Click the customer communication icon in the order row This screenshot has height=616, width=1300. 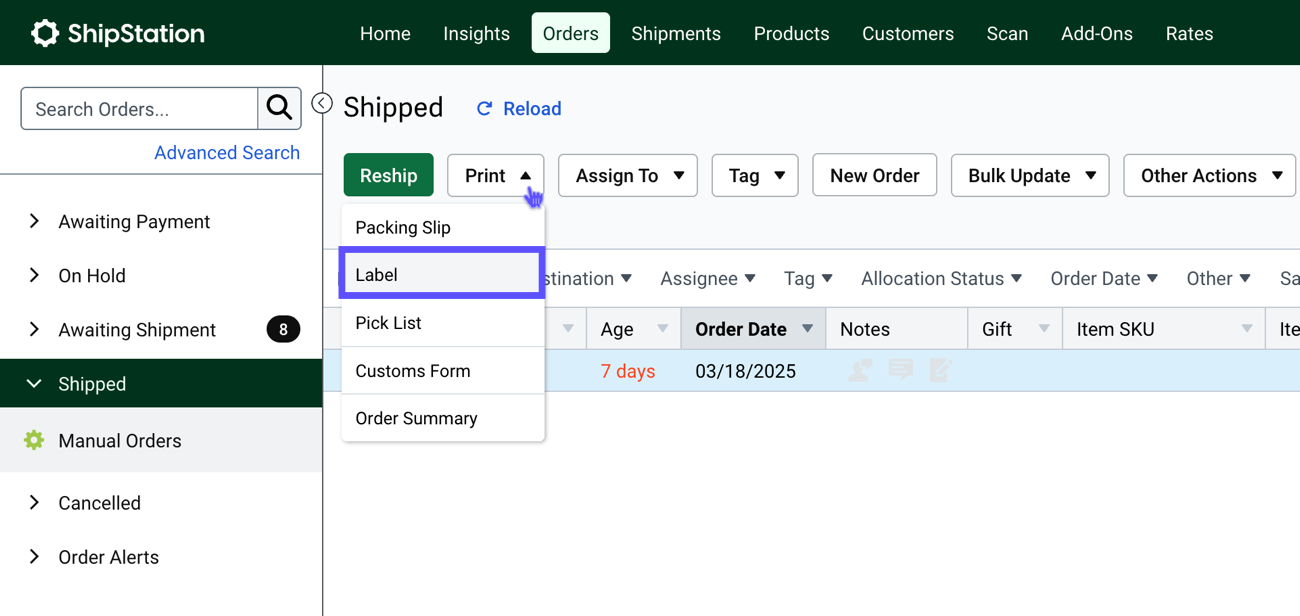859,370
